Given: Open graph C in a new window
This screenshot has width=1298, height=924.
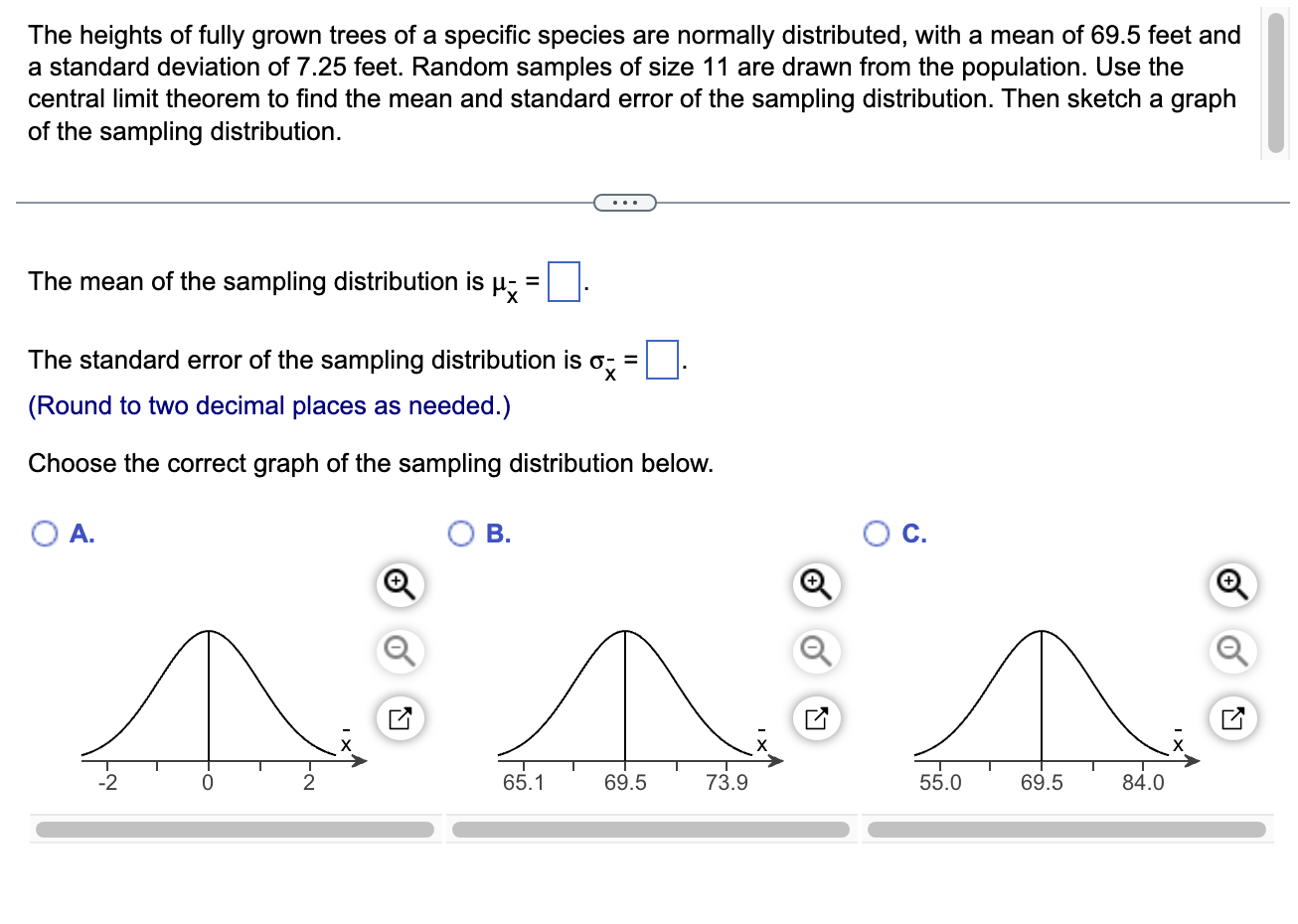Looking at the screenshot, I should pos(1231,716).
